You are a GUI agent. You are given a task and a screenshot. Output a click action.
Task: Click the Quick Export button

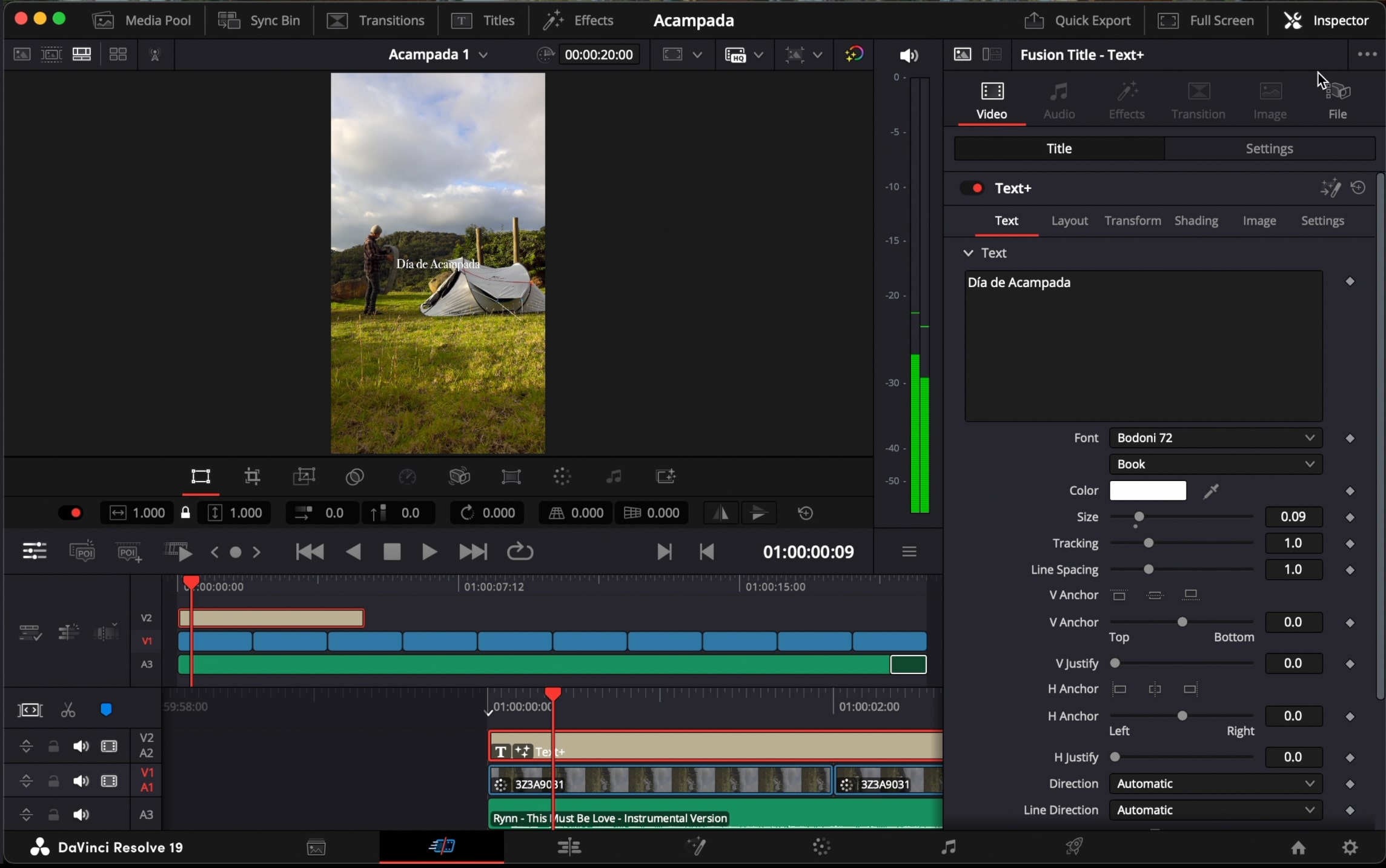pos(1078,21)
